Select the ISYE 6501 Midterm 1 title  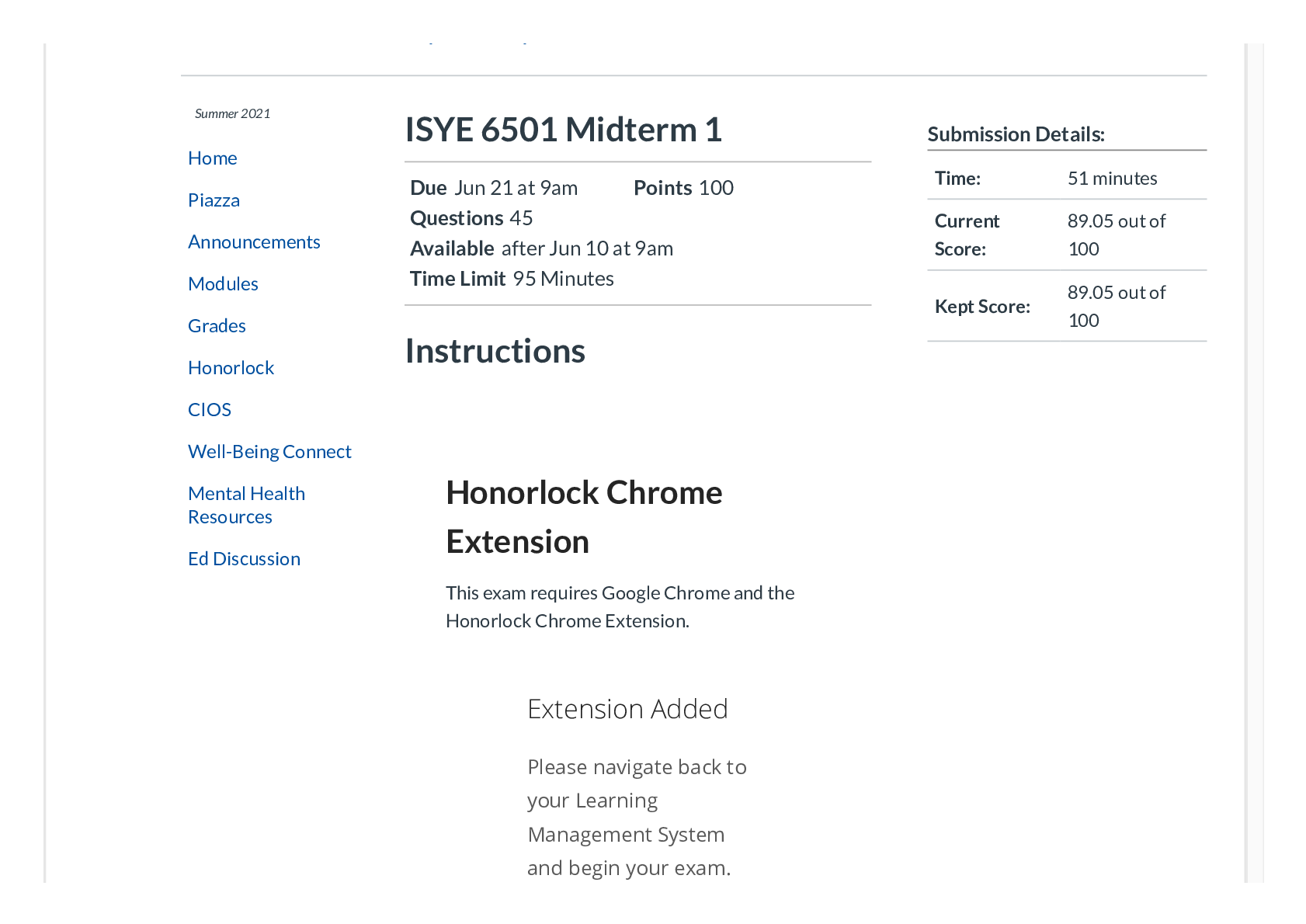click(564, 129)
